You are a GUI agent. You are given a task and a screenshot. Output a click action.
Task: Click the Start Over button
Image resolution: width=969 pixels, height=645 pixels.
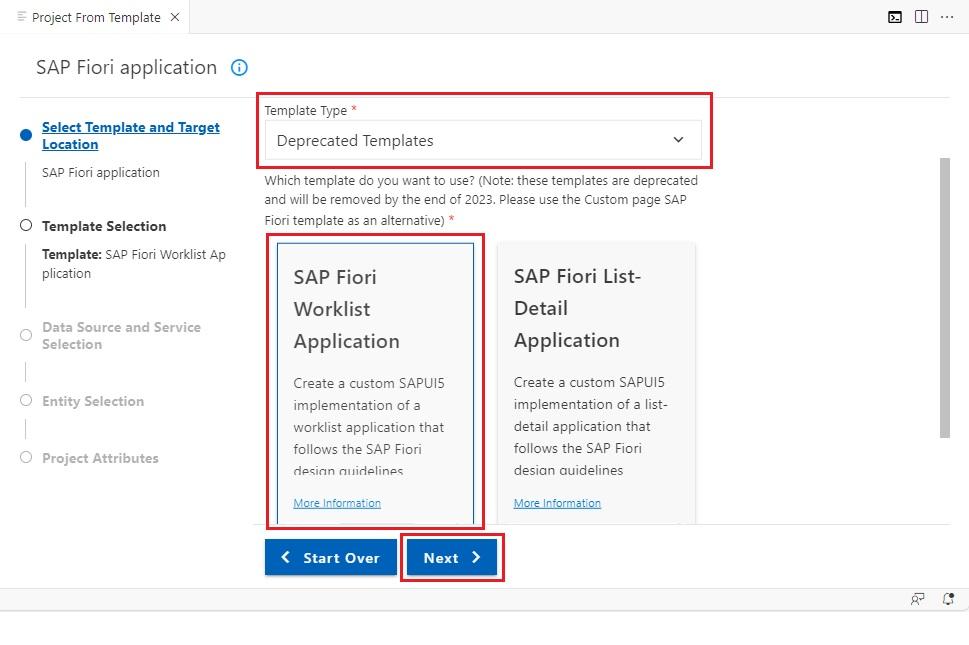point(331,557)
